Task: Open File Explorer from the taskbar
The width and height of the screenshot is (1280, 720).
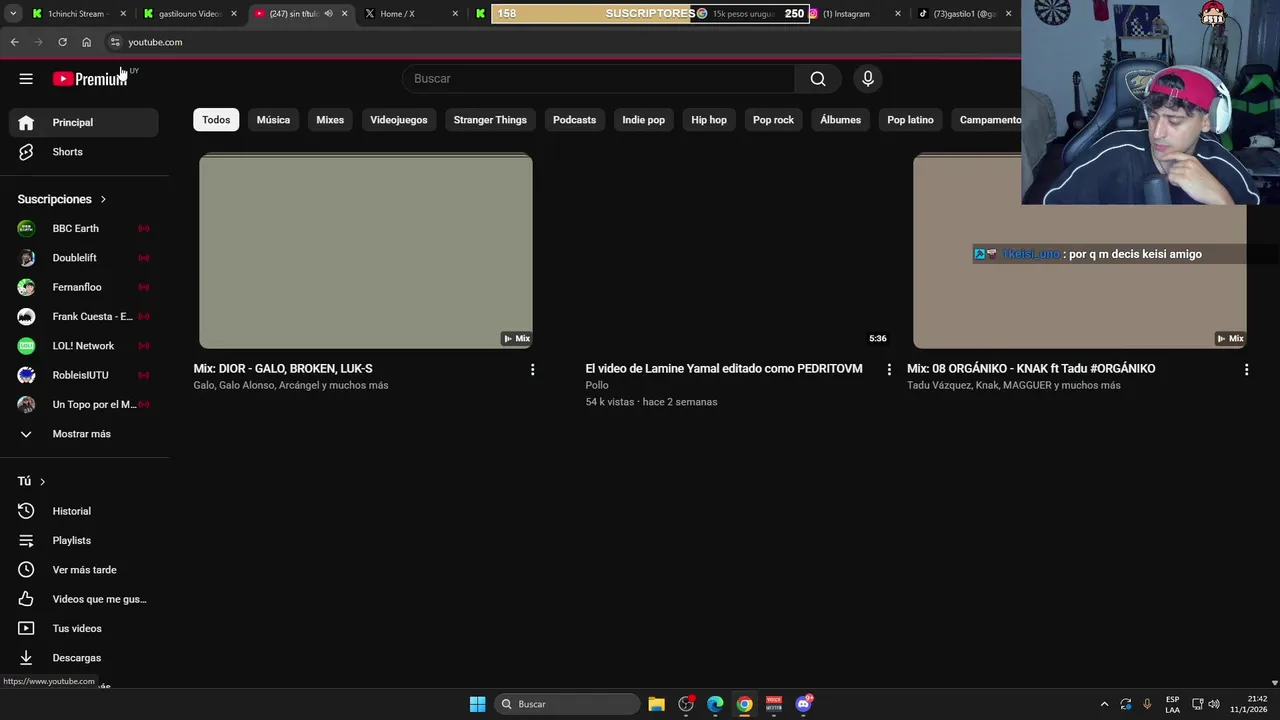Action: (656, 704)
